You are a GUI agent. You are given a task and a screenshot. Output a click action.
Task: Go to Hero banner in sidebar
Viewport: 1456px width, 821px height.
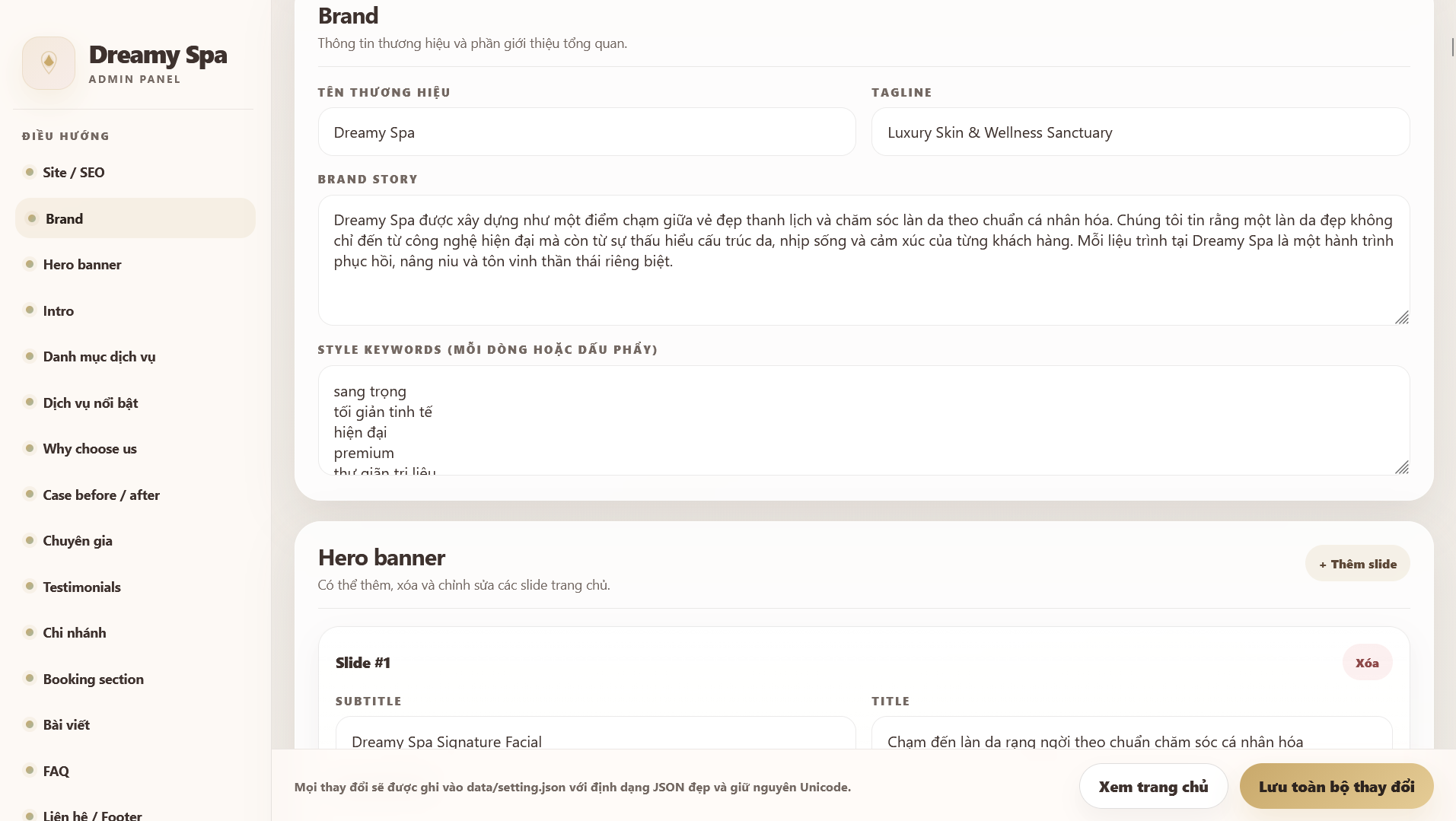82,265
